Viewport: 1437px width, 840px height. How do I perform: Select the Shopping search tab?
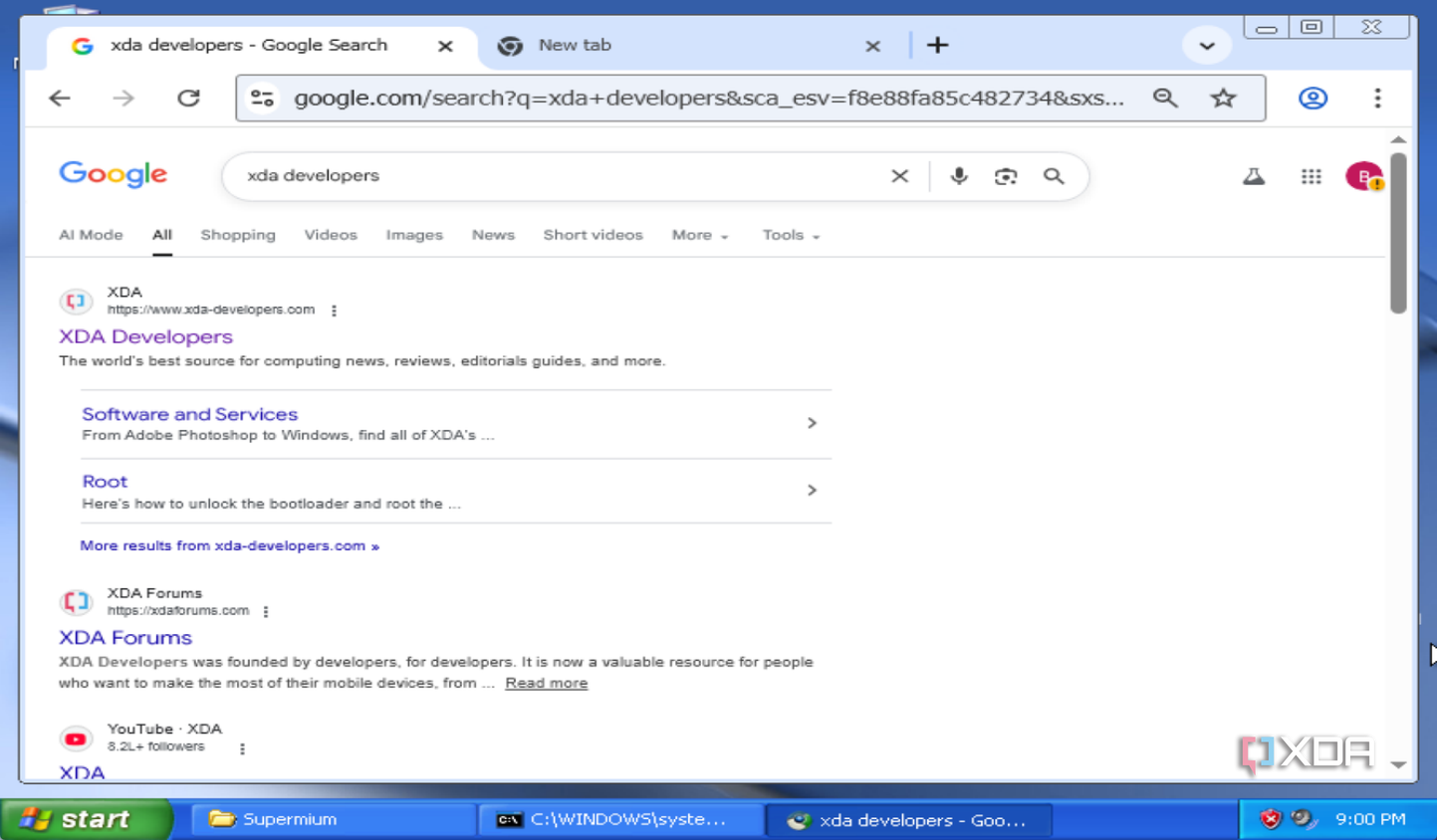point(238,235)
